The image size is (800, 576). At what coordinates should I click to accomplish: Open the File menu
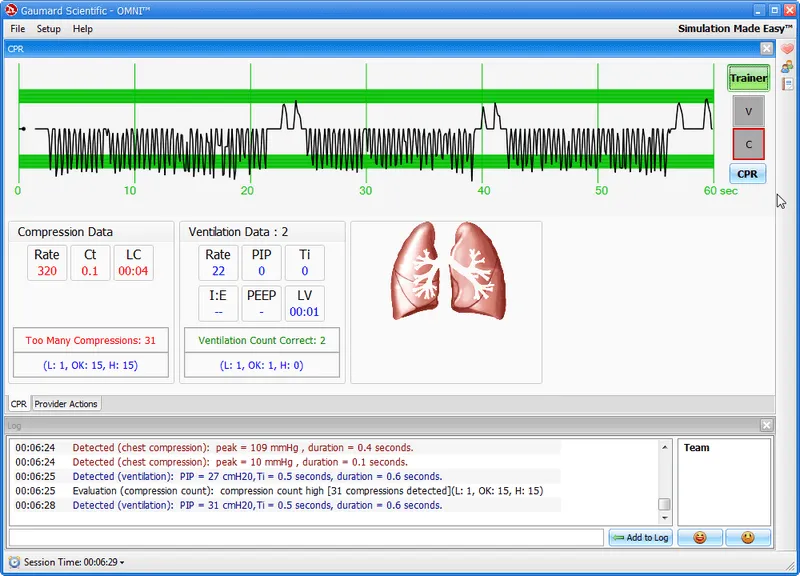point(18,29)
